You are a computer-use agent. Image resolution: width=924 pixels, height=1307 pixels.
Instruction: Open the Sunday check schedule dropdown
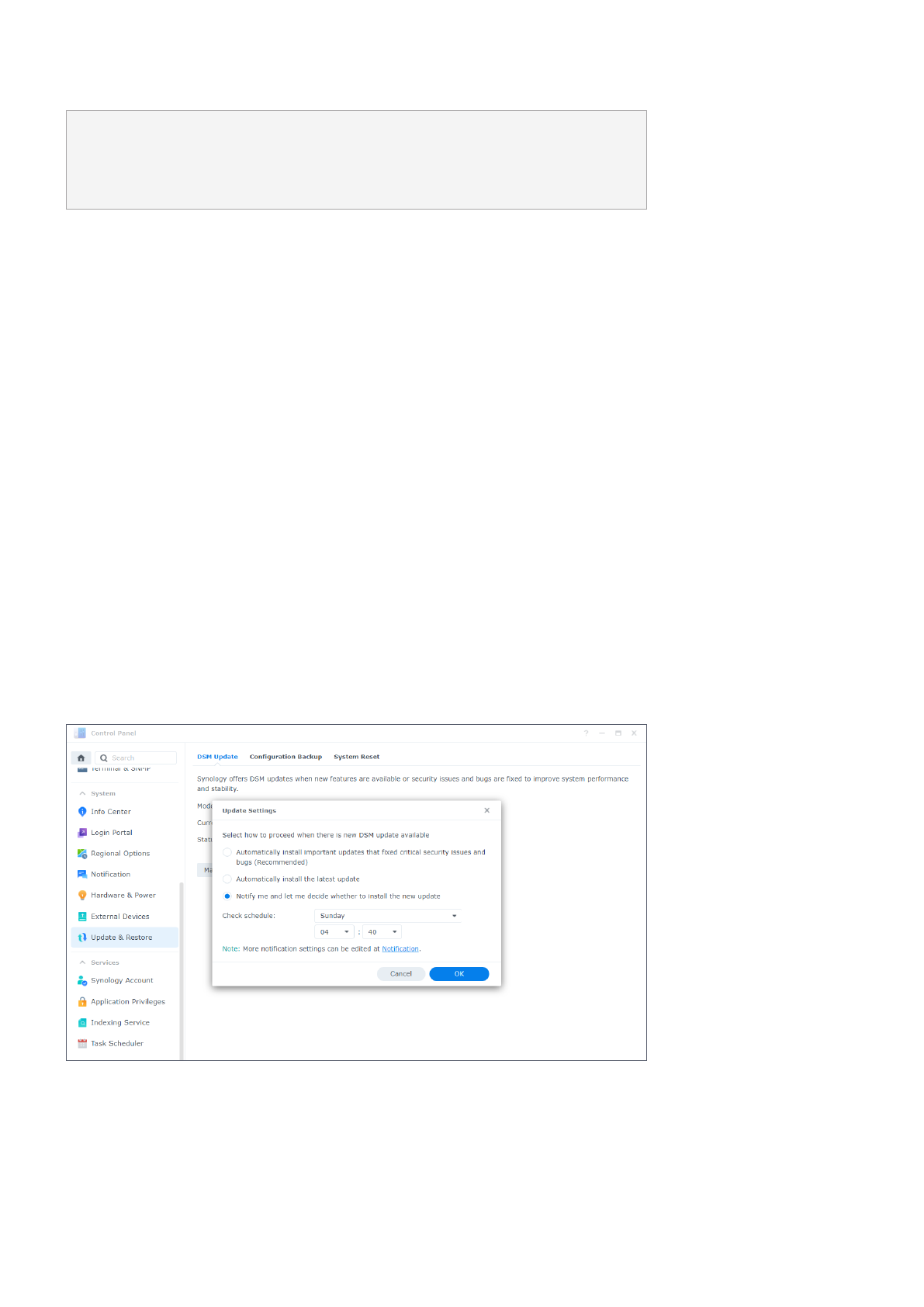[x=387, y=916]
